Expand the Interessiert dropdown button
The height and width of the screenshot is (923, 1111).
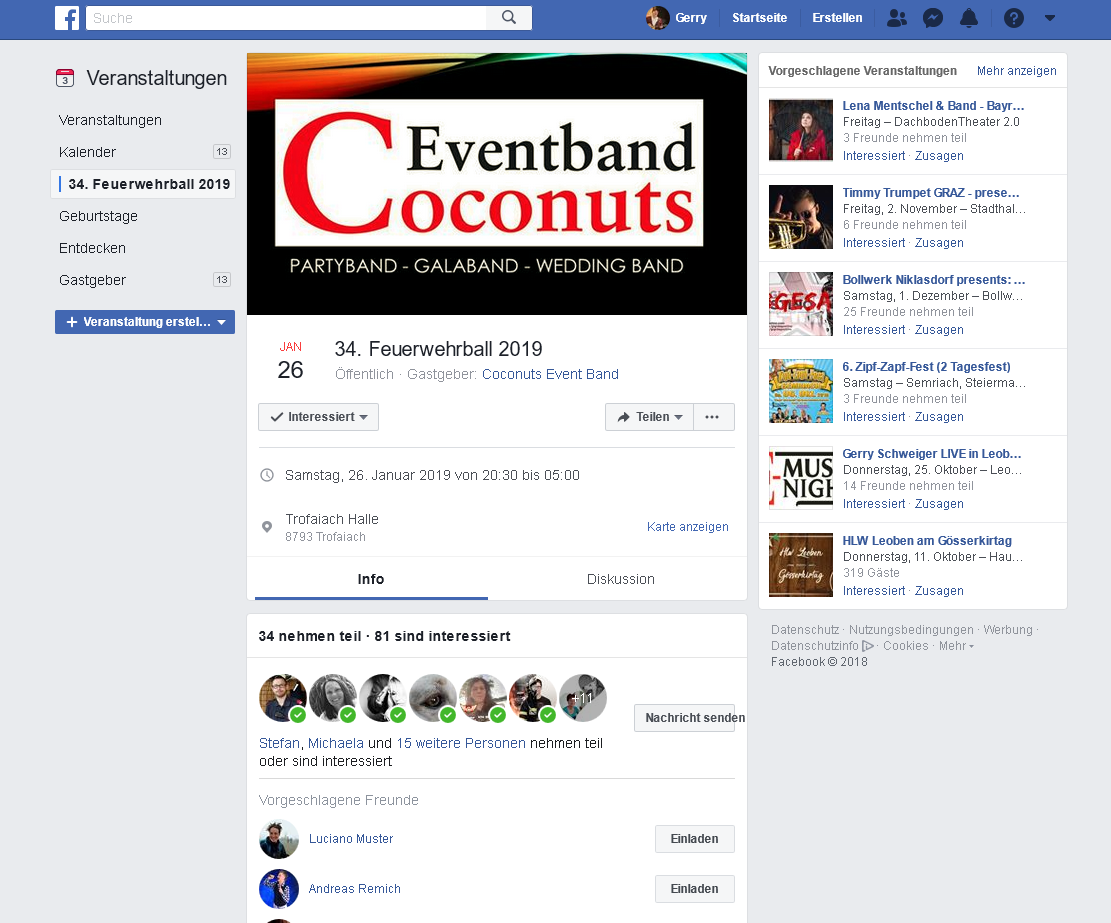pos(318,417)
